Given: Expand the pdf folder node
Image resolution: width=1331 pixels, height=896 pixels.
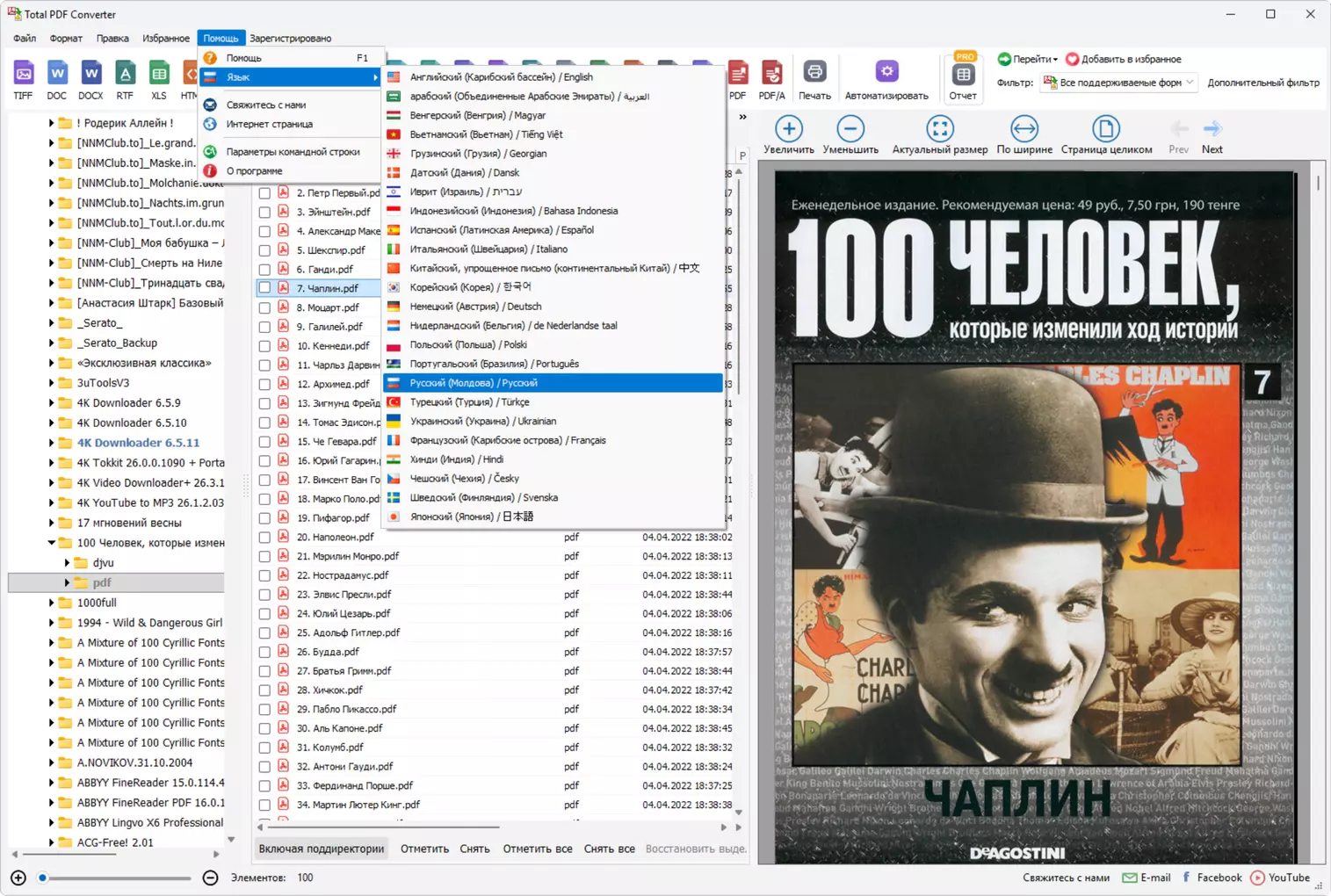Looking at the screenshot, I should coord(67,582).
